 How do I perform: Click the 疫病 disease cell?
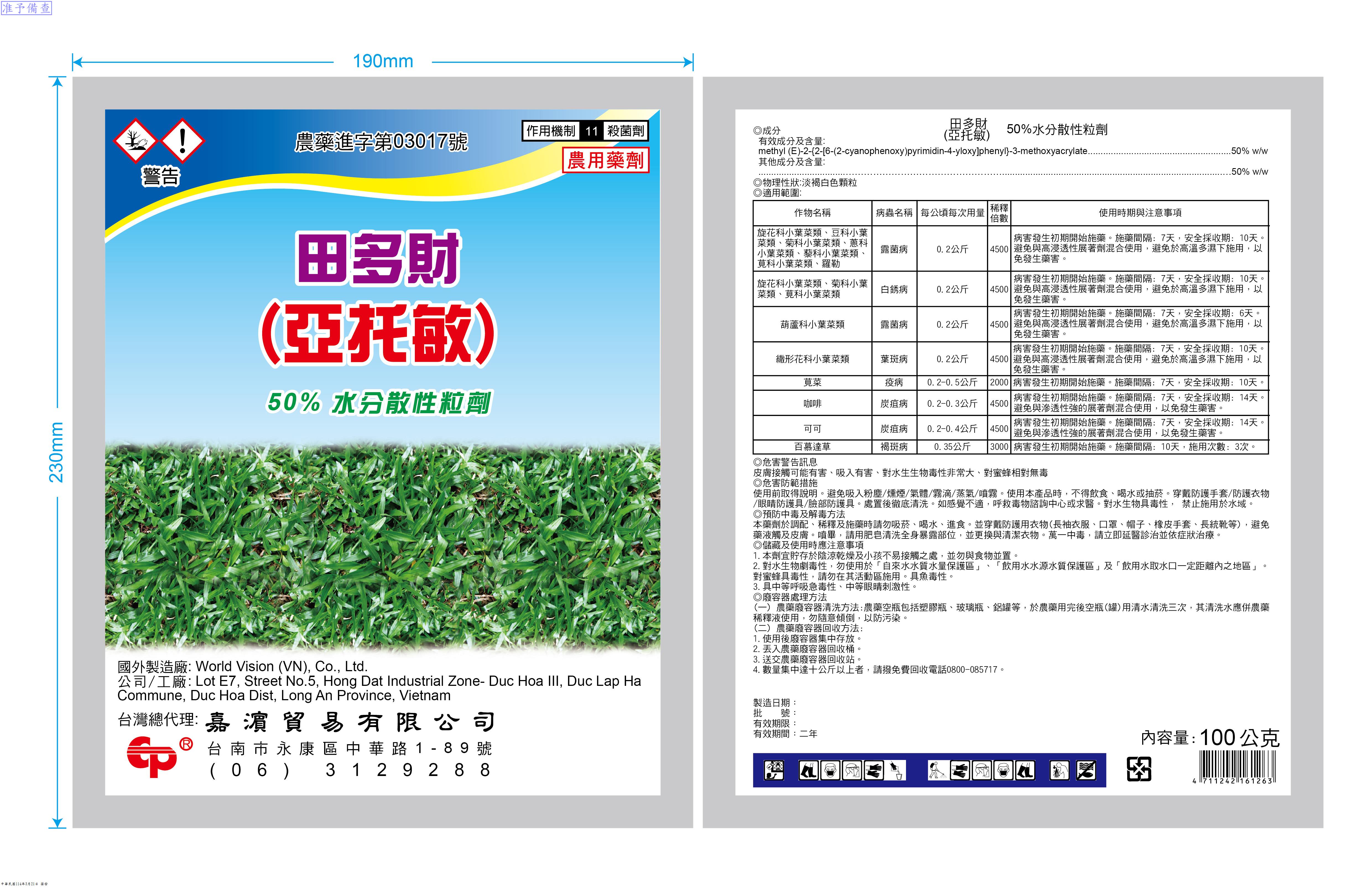[x=894, y=383]
